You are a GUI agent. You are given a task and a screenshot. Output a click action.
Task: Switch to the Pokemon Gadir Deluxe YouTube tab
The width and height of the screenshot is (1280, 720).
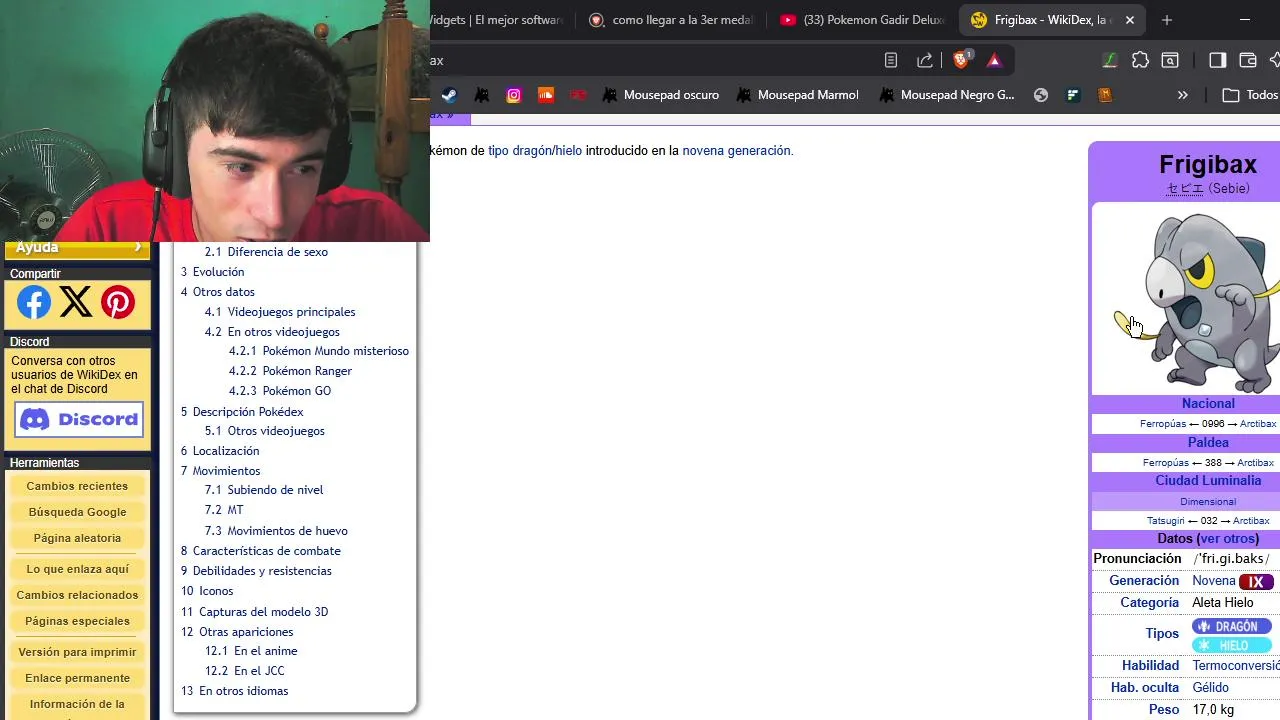[x=862, y=20]
